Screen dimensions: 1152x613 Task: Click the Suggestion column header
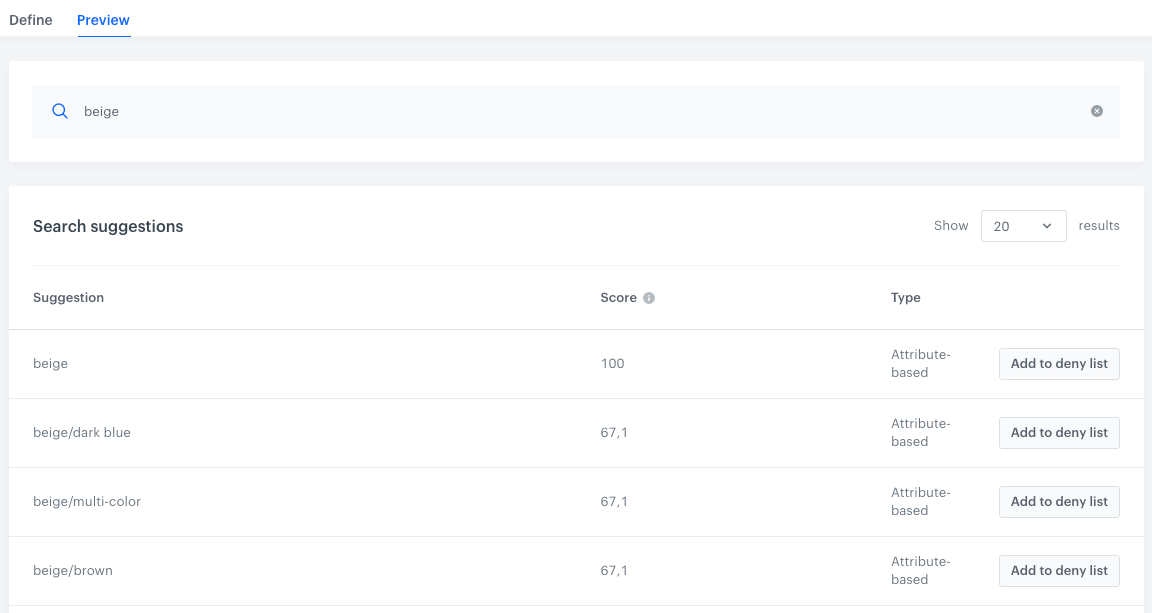68,297
